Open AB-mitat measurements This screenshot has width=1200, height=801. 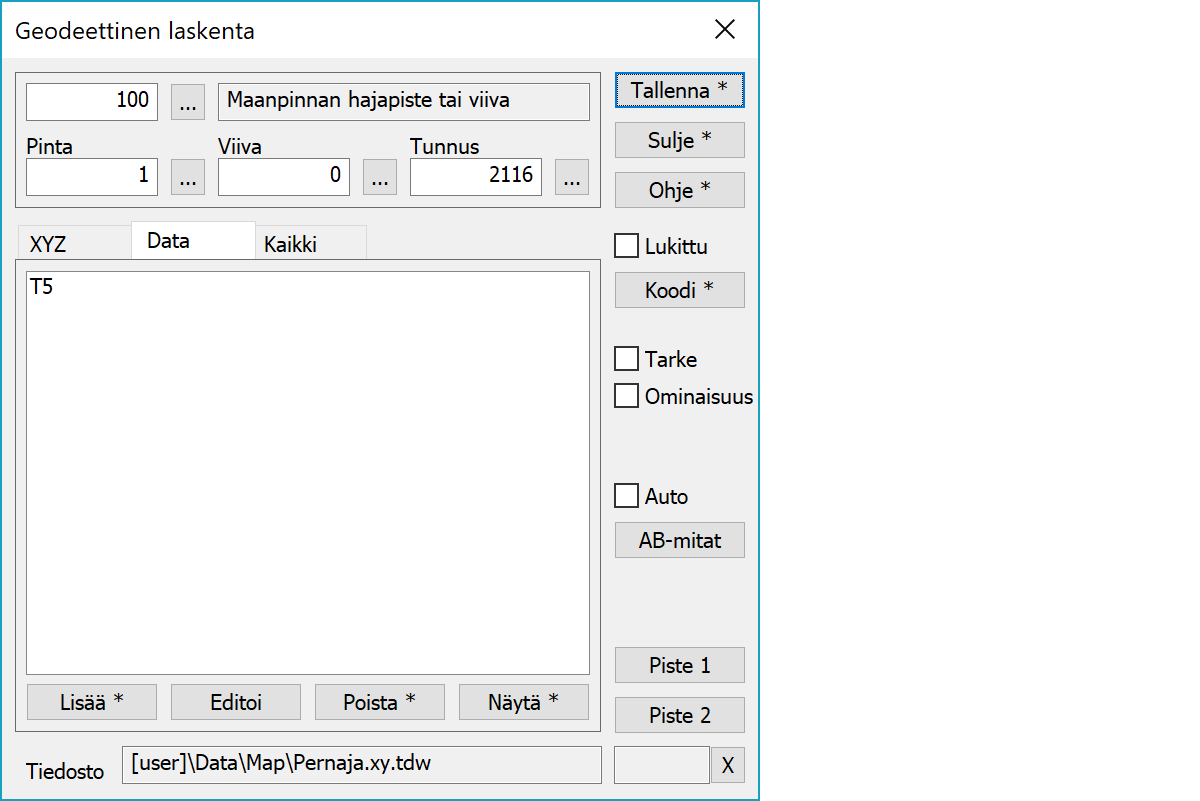point(679,541)
